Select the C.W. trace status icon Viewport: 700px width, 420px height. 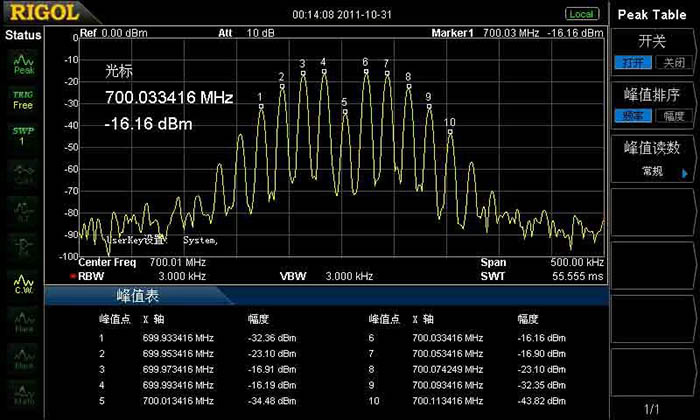coord(22,285)
